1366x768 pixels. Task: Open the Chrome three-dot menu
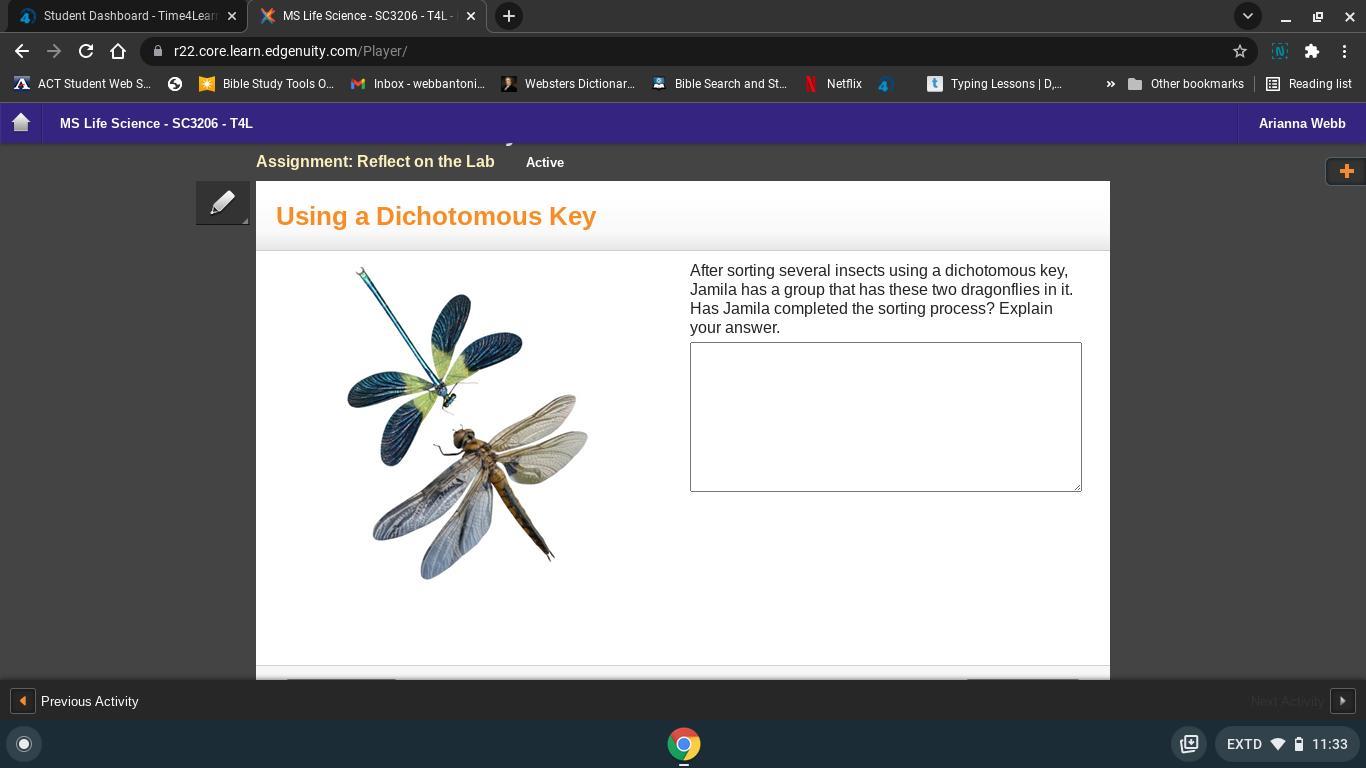1344,51
